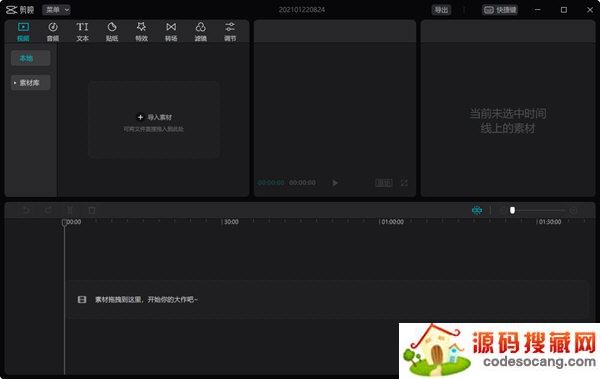
Task: Open the 菜单 dropdown menu
Action: click(56, 10)
